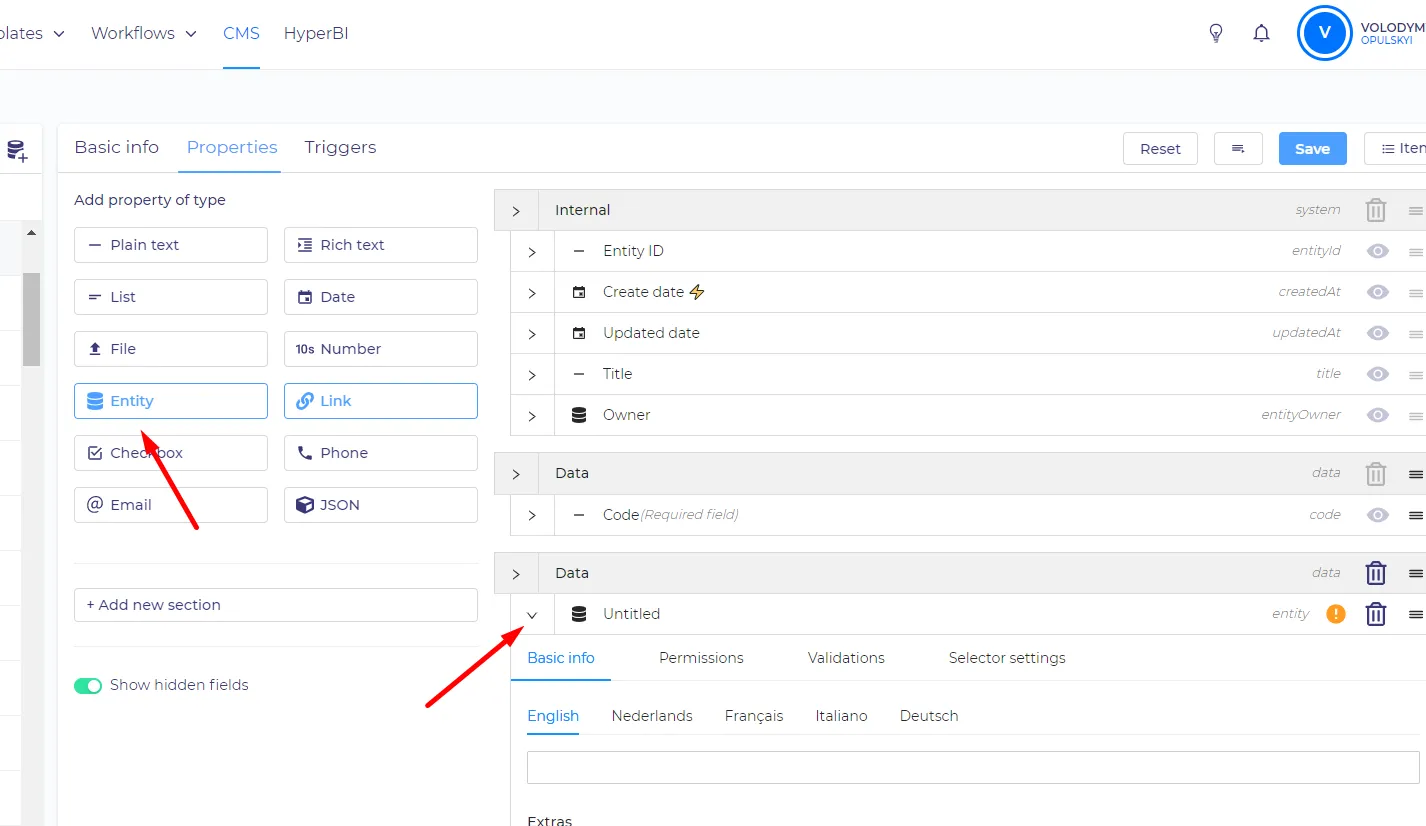Select the Selector settings tab
The height and width of the screenshot is (826, 1426).
pyautogui.click(x=1007, y=658)
